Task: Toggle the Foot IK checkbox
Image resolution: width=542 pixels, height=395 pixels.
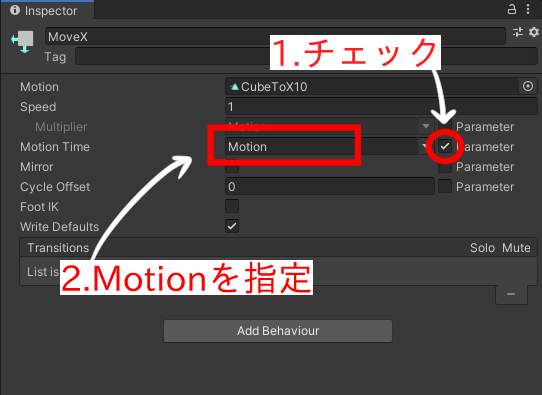Action: pyautogui.click(x=232, y=206)
